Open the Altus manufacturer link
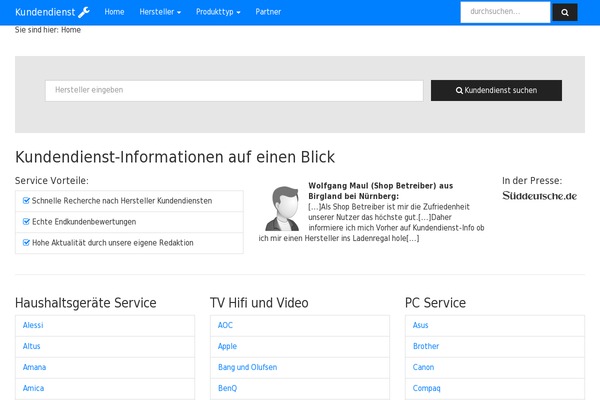 [31, 346]
